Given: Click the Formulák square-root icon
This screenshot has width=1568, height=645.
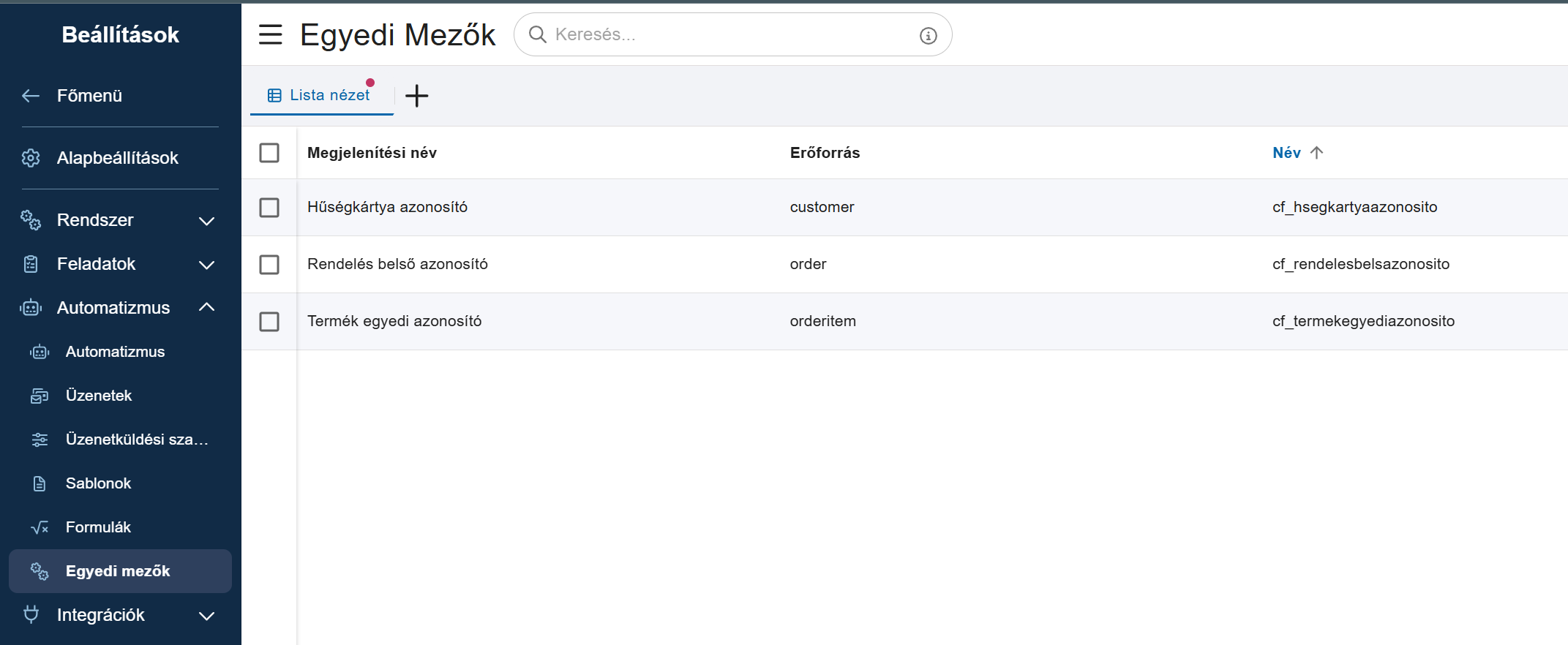Looking at the screenshot, I should (x=40, y=527).
